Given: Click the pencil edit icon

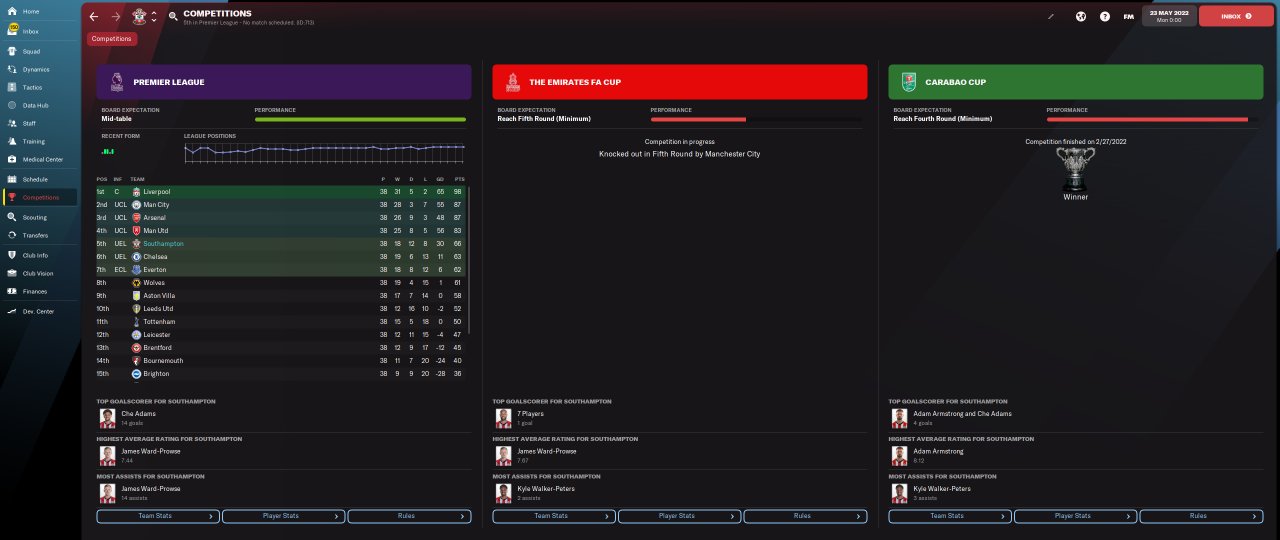Looking at the screenshot, I should click(x=1051, y=16).
